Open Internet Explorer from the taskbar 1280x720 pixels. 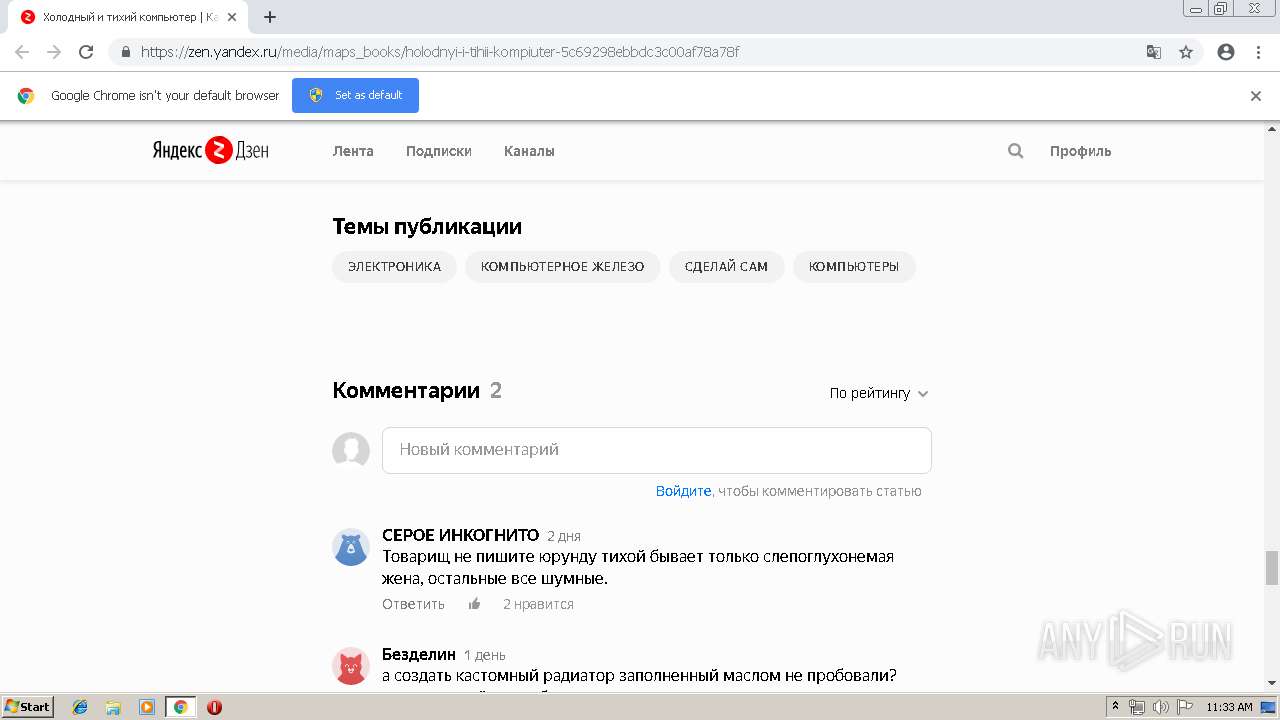click(x=80, y=707)
